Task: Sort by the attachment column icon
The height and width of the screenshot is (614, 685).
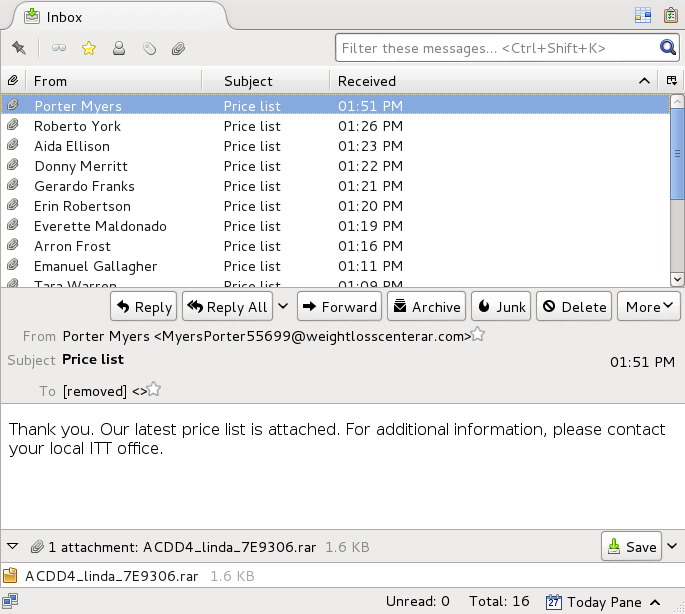Action: click(x=13, y=81)
